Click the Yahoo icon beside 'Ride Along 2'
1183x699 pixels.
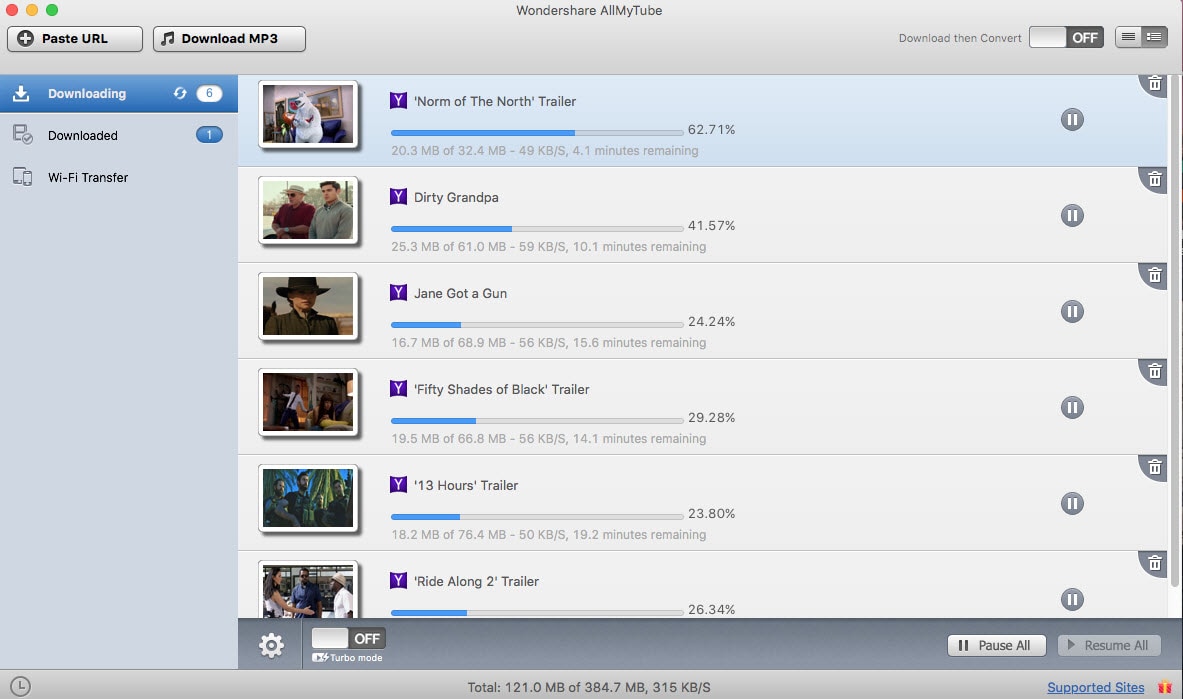pos(398,580)
